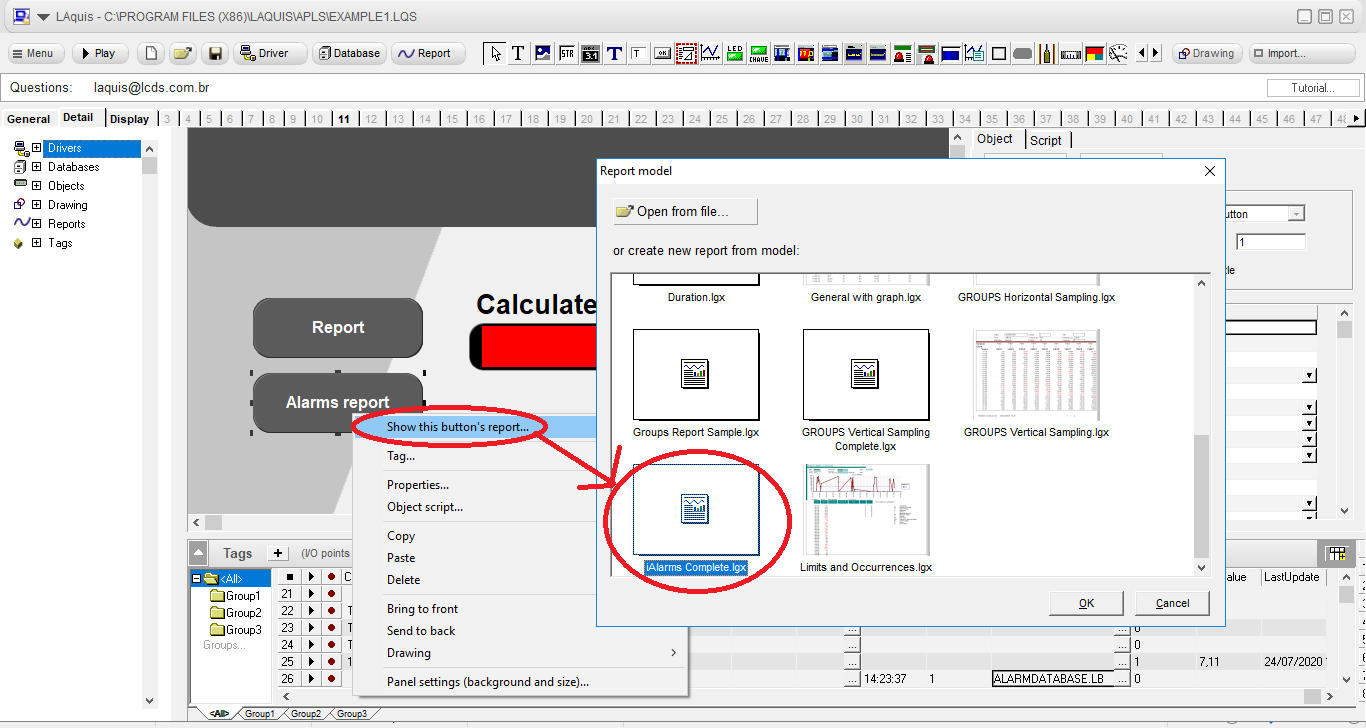Select the red-yellow-green color block tool
Screen dimensions: 1366x728
(1094, 53)
